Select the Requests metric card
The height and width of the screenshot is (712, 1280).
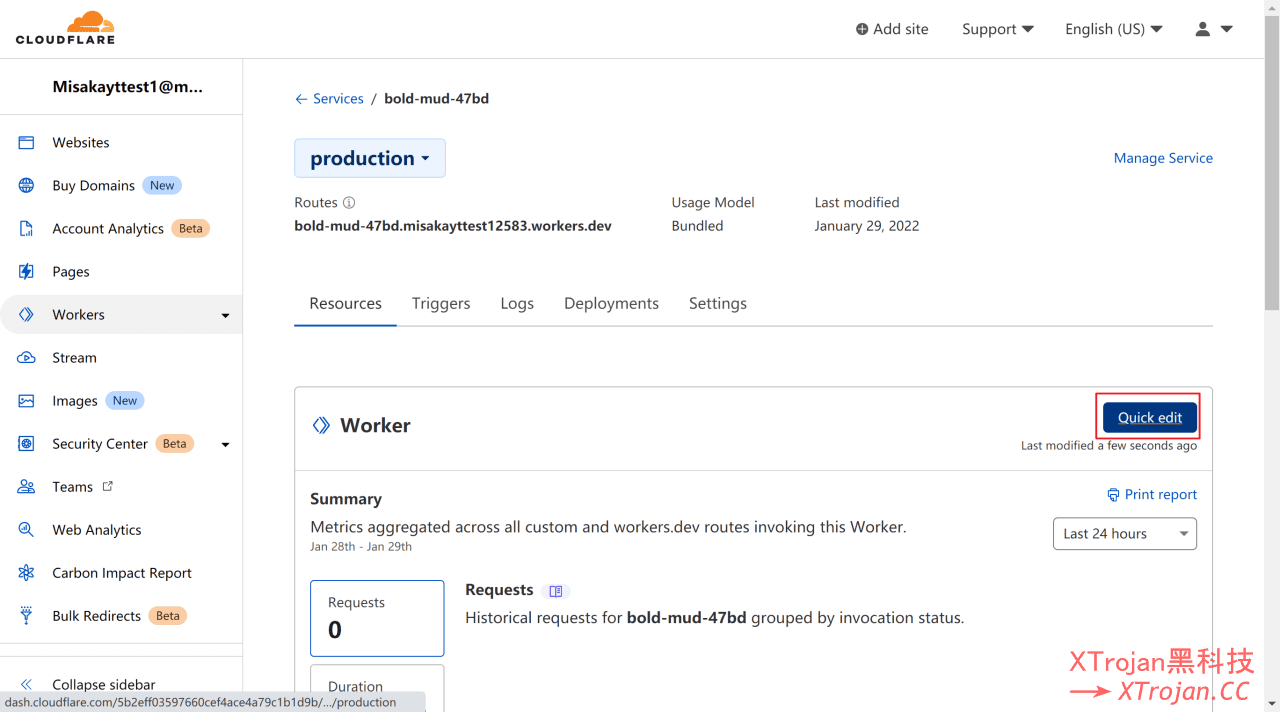pos(377,618)
